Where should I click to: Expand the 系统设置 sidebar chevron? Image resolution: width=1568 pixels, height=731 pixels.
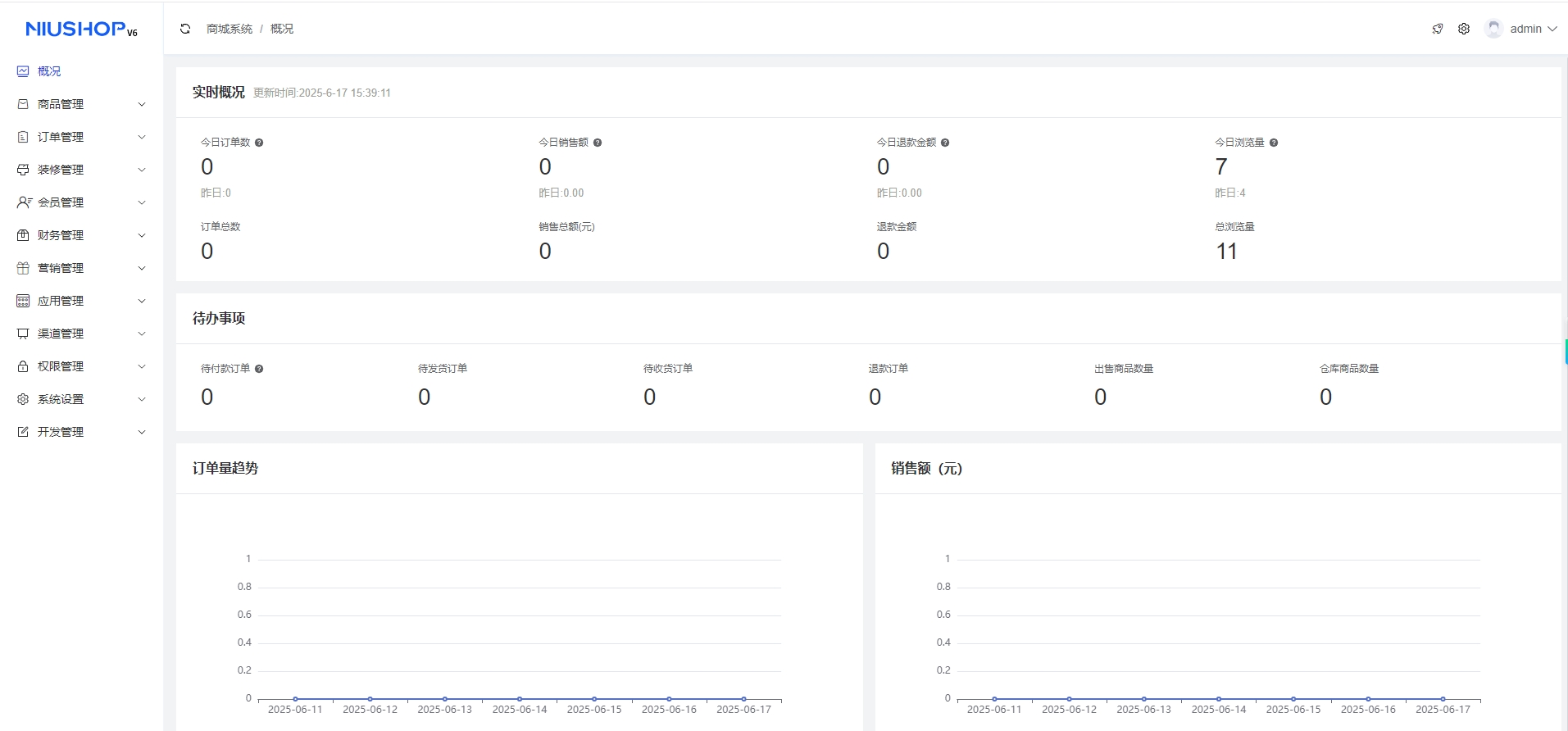pyautogui.click(x=142, y=399)
